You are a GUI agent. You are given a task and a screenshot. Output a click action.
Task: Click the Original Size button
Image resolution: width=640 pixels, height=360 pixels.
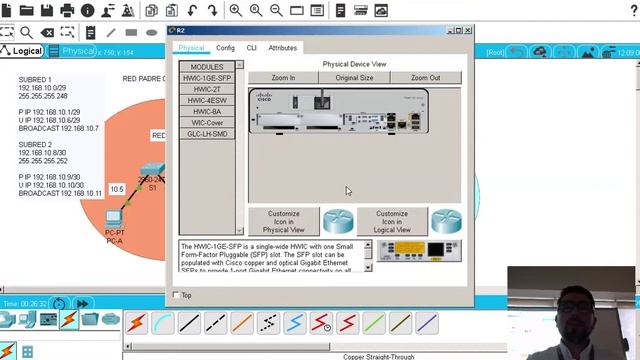(x=354, y=78)
